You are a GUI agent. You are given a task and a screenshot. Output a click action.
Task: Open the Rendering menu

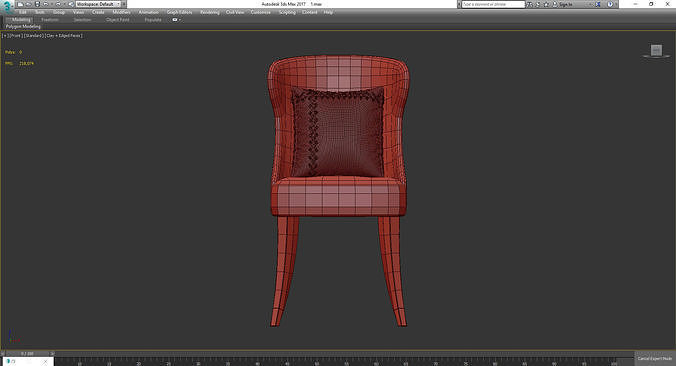(210, 12)
